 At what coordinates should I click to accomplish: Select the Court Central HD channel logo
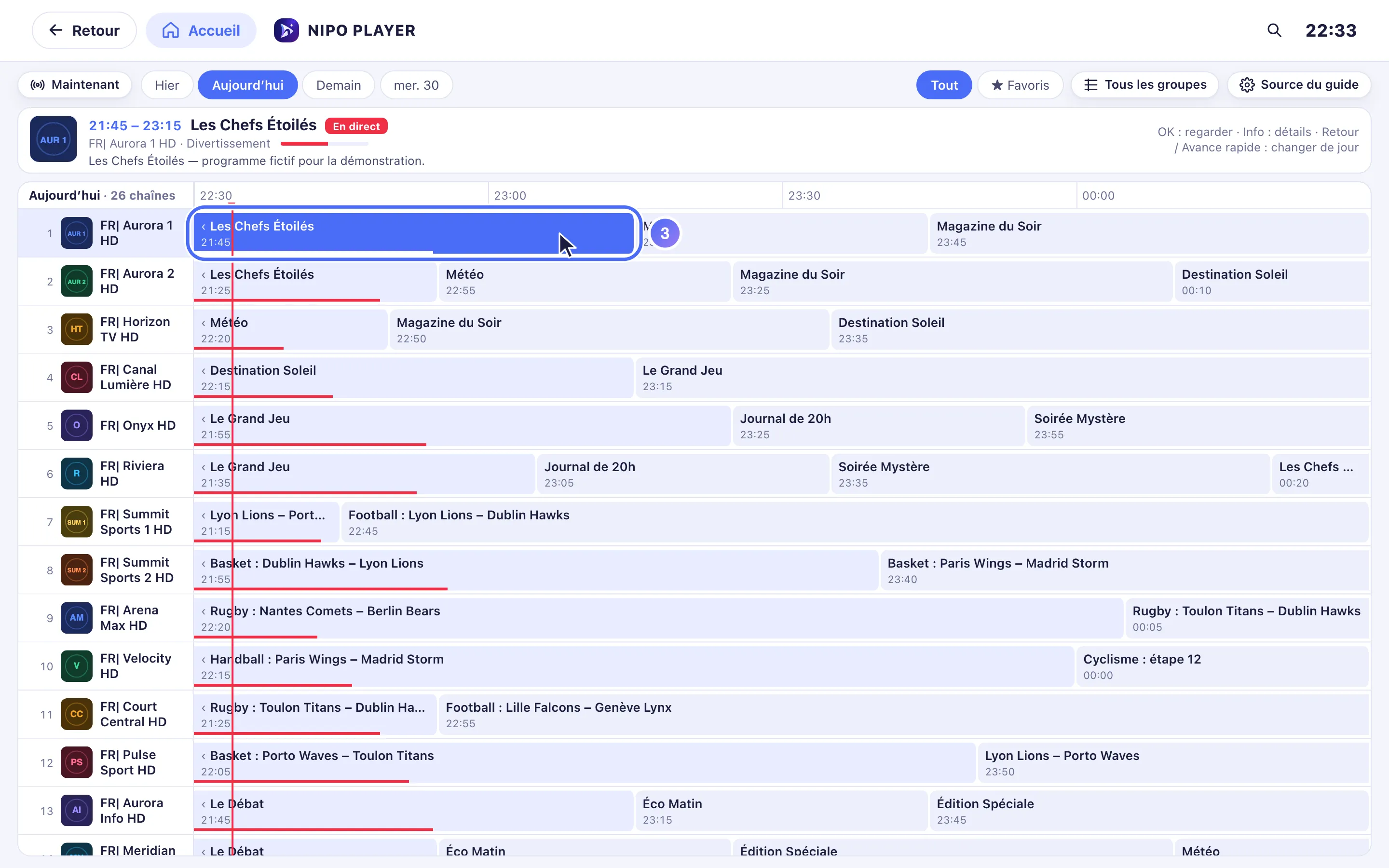tap(76, 714)
